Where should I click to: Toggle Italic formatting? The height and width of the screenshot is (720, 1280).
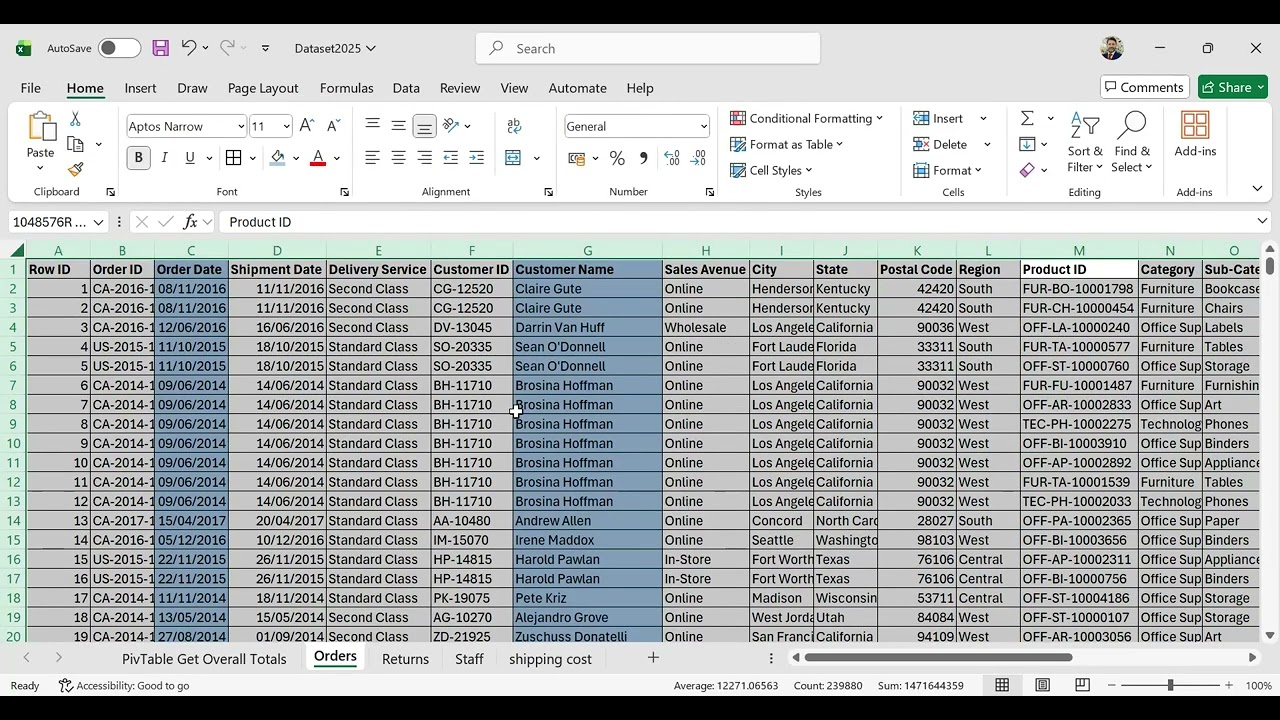[x=164, y=158]
